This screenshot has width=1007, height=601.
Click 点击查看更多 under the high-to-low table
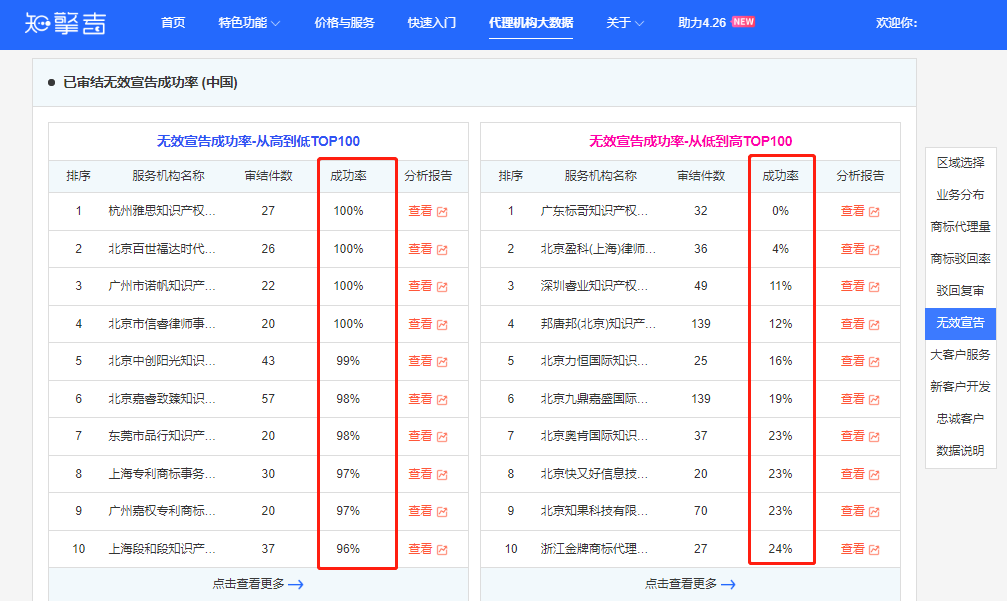pos(258,584)
